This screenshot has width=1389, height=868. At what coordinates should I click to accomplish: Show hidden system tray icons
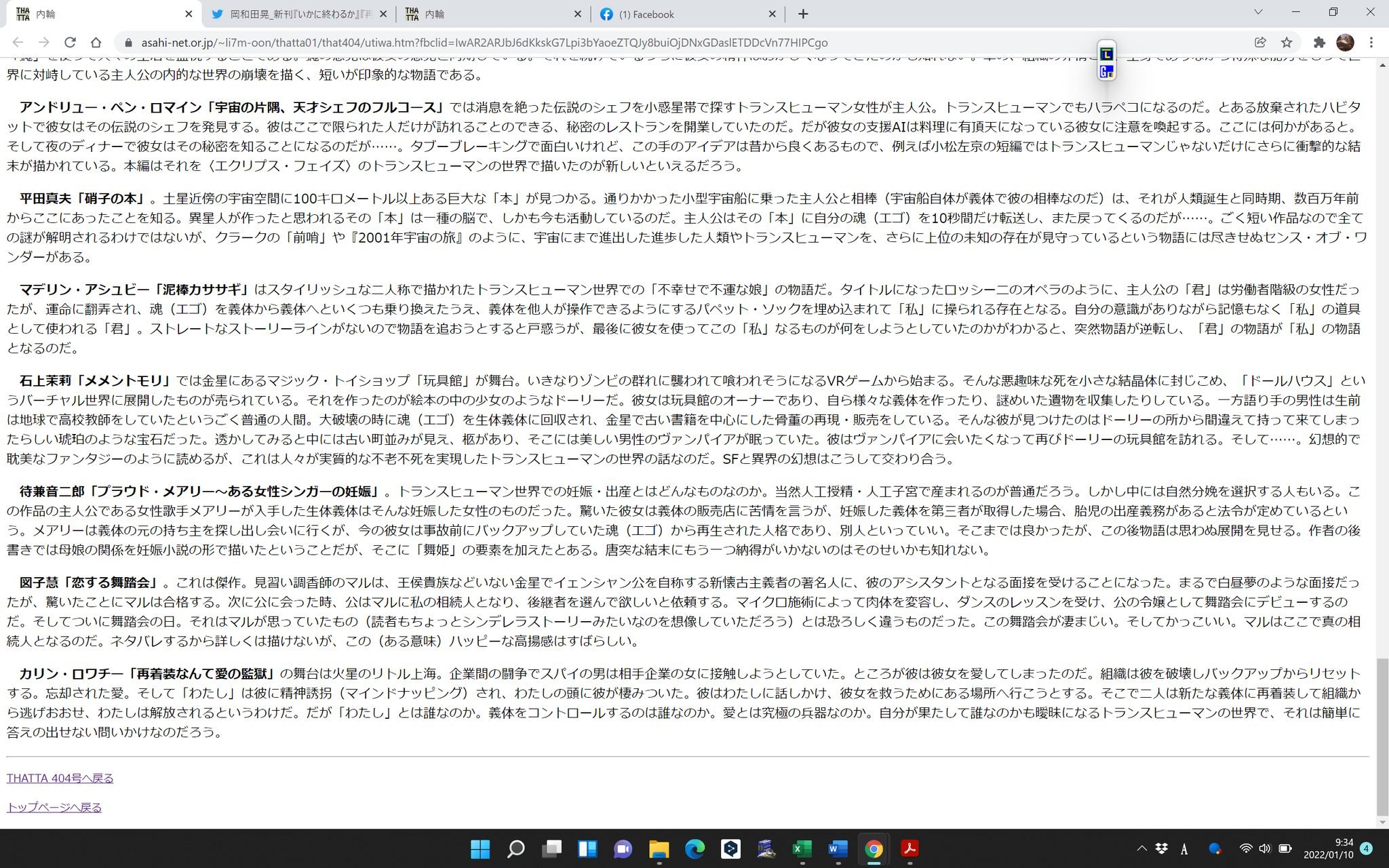pyautogui.click(x=1141, y=849)
